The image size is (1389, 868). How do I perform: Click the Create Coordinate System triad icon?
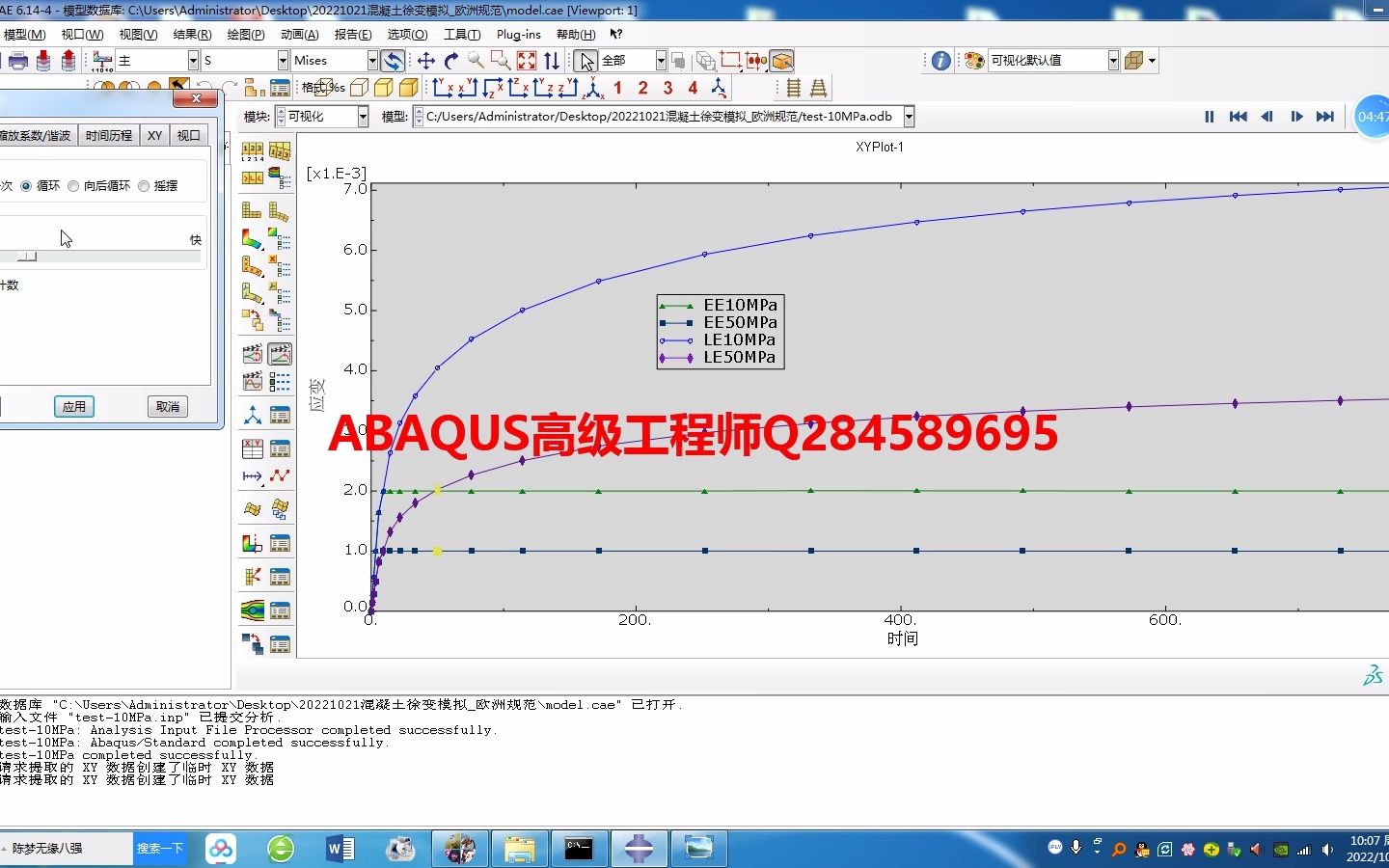coord(252,416)
